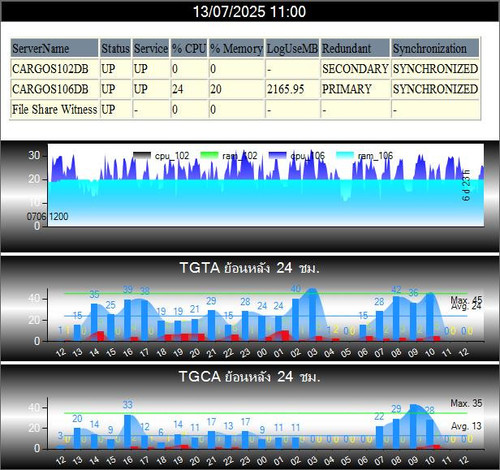Click the 0706 1200 chart start label
500x470 pixels.
(x=47, y=217)
